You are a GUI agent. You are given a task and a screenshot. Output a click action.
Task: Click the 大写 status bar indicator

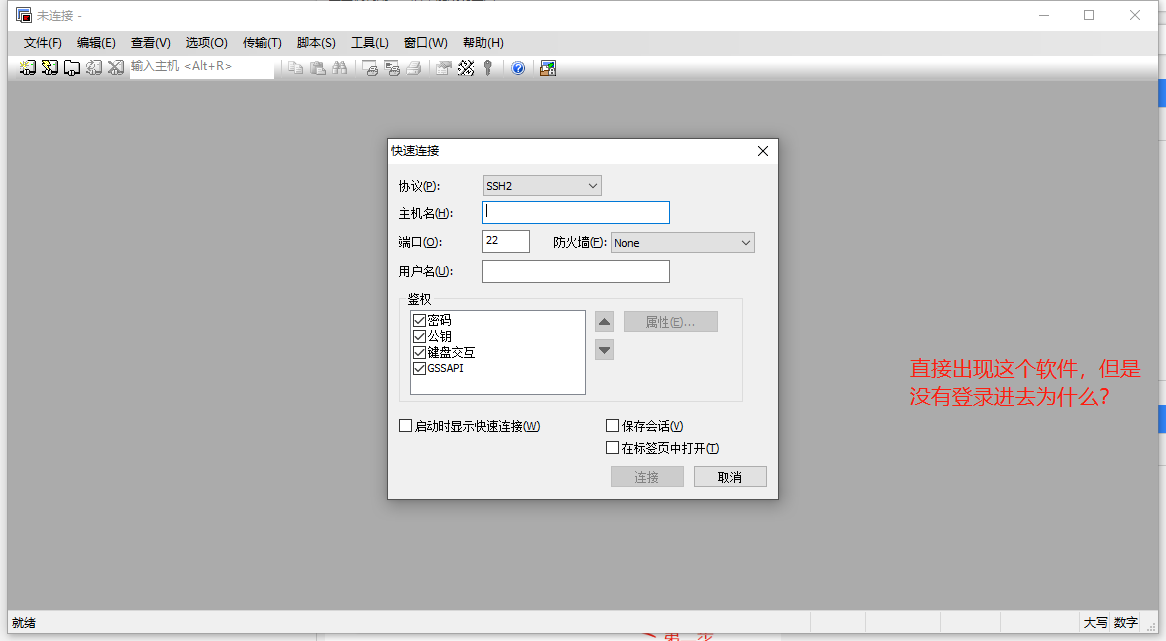tap(1095, 623)
